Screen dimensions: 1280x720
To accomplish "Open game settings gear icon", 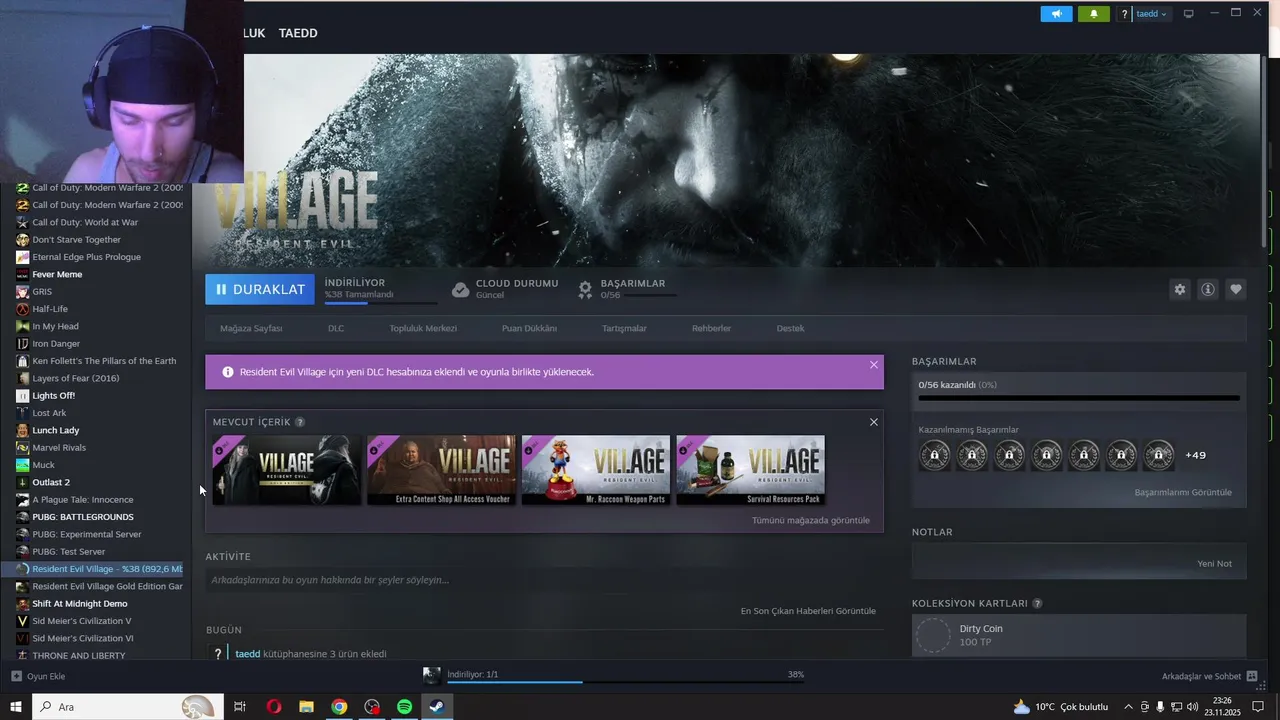I will click(1180, 289).
